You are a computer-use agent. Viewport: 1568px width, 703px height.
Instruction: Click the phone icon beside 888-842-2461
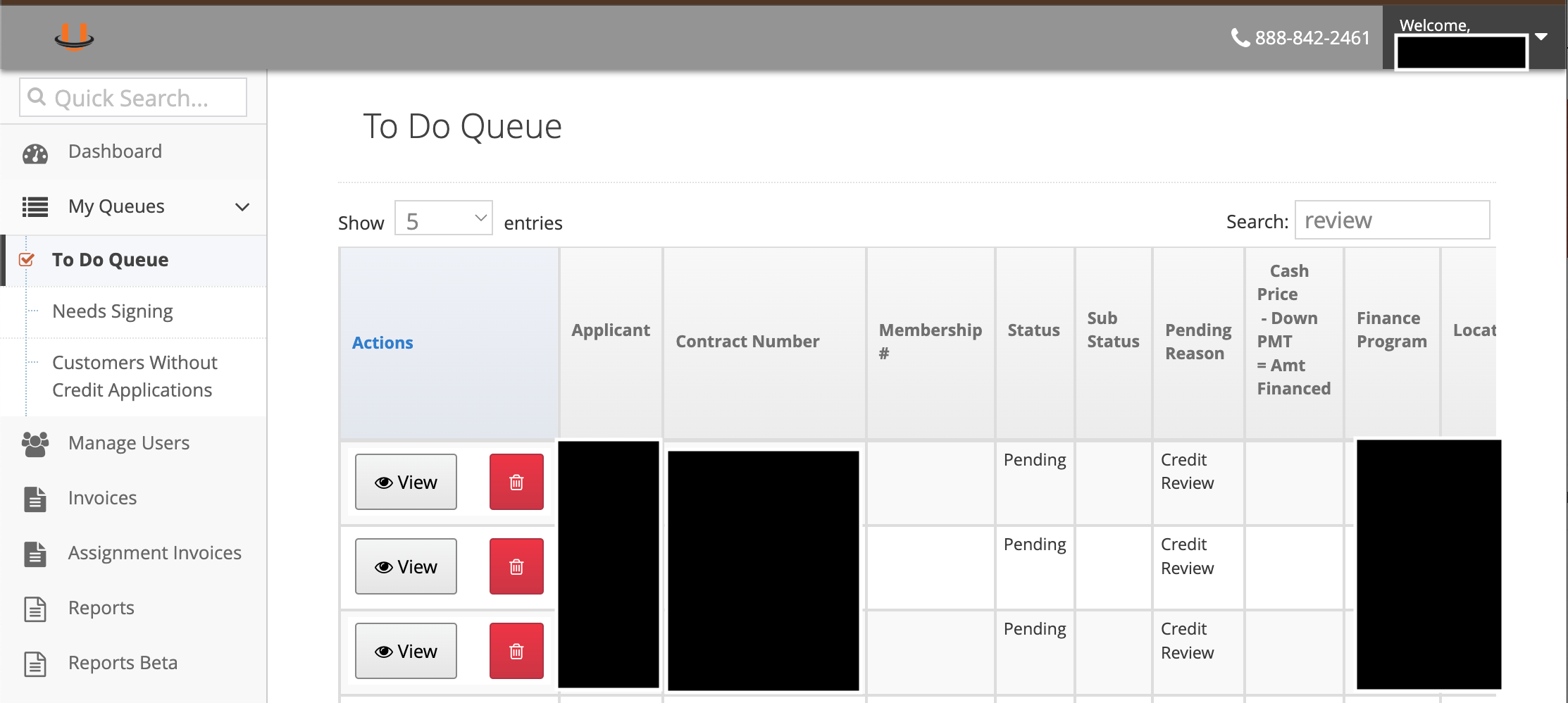(1240, 37)
